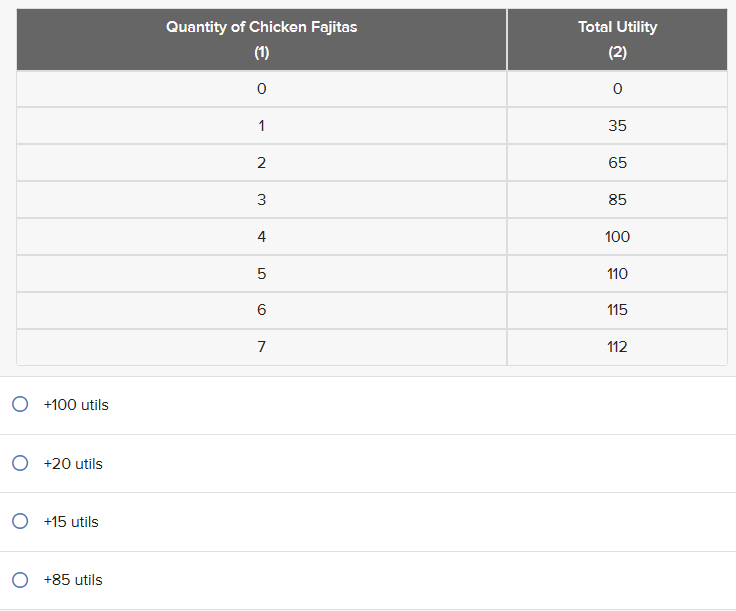Click the total utility value 112
This screenshot has height=611, width=736.
pyautogui.click(x=617, y=347)
